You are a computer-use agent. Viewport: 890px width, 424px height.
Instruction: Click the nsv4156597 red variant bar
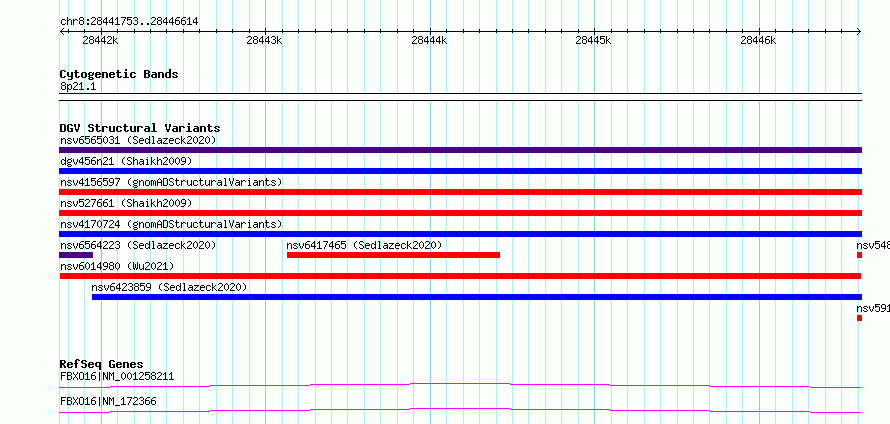(x=460, y=192)
